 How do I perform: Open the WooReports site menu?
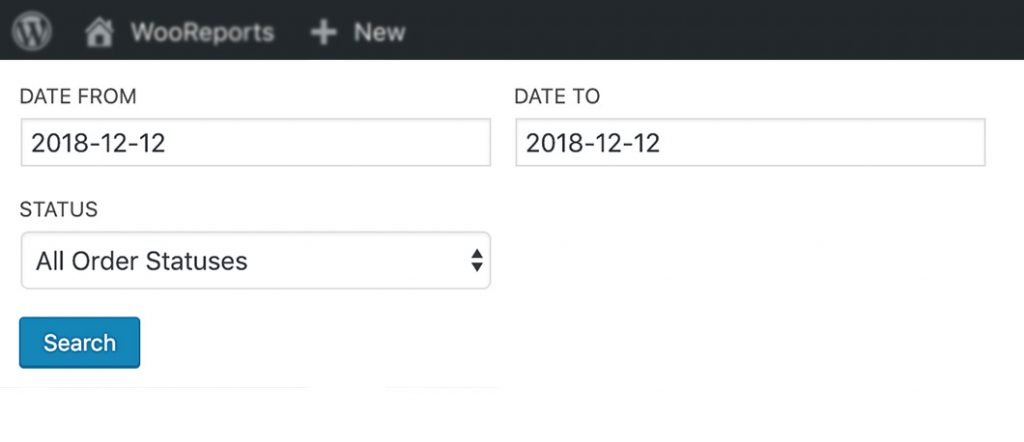click(180, 32)
